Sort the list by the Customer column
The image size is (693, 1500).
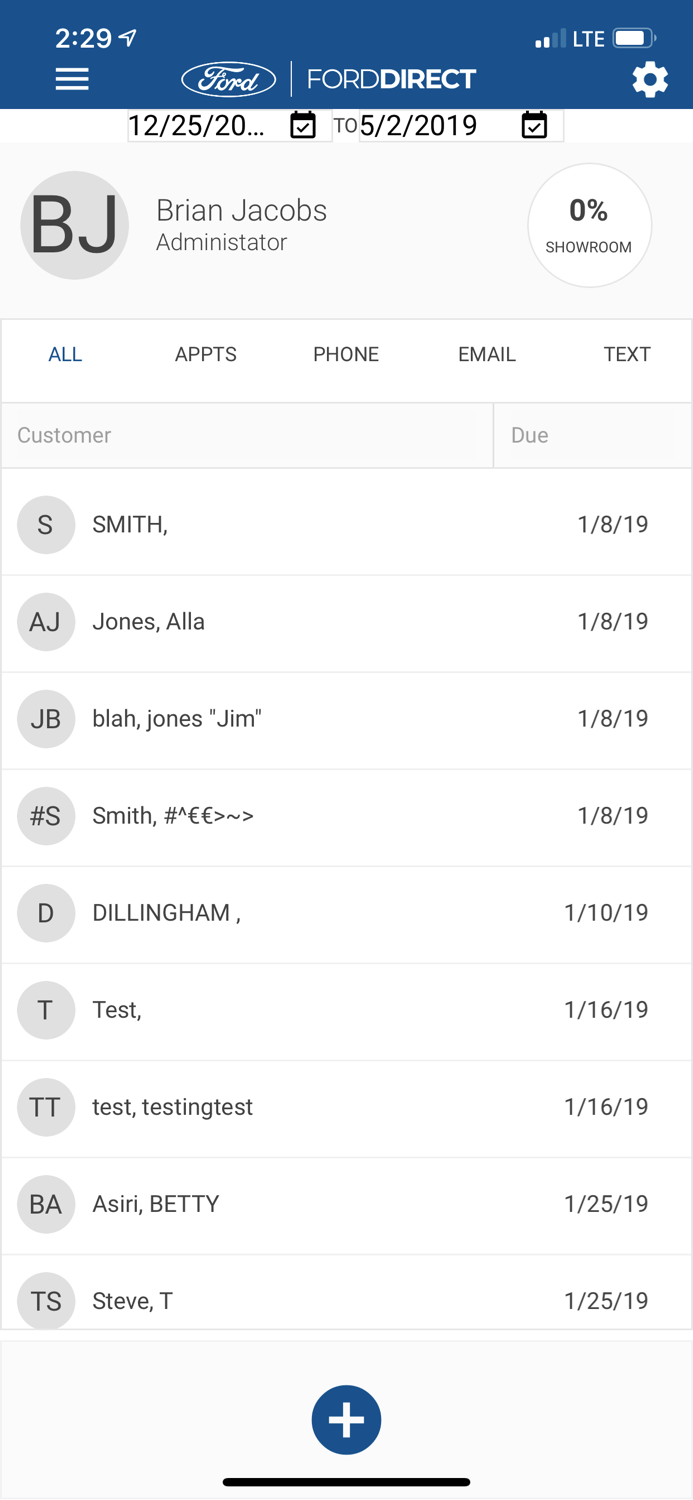63,435
